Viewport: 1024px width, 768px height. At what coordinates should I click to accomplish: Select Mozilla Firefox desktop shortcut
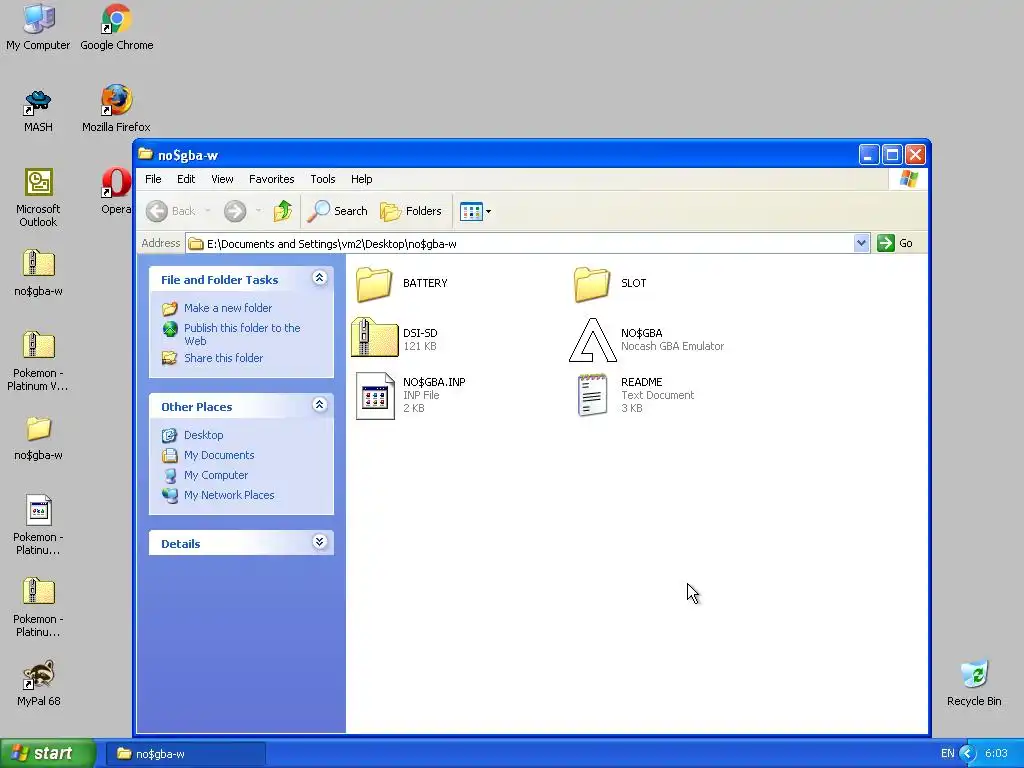coord(116,108)
